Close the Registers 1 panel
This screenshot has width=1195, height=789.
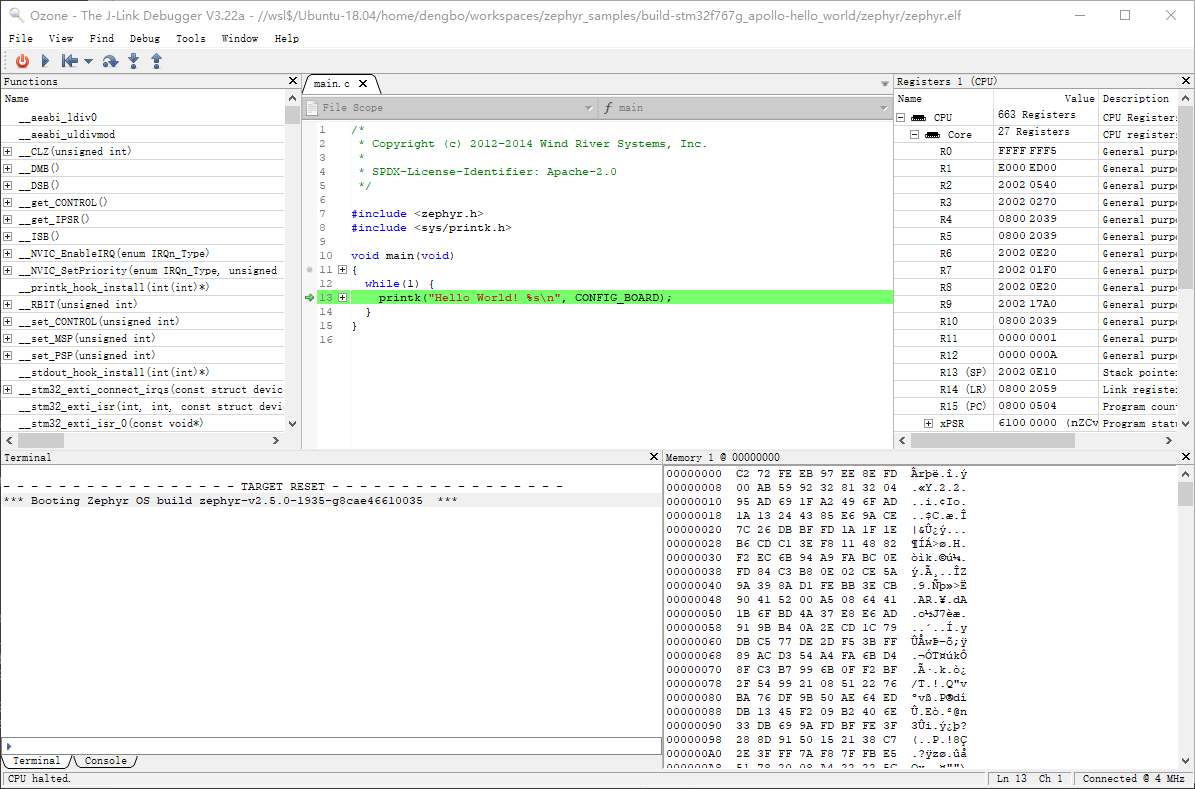(x=1186, y=81)
